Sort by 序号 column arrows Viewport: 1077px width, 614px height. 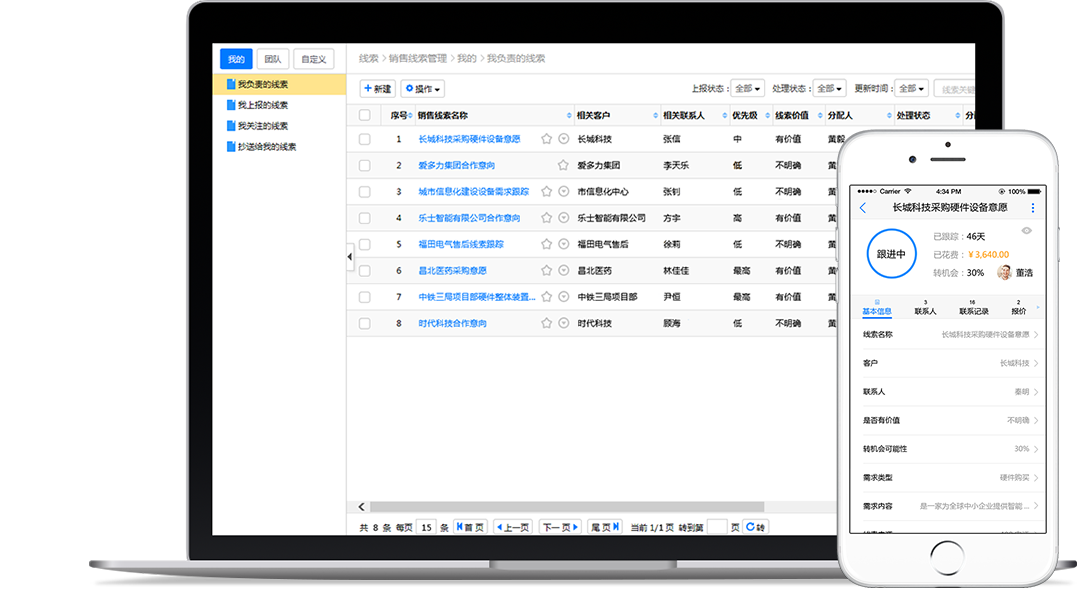pyautogui.click(x=410, y=115)
